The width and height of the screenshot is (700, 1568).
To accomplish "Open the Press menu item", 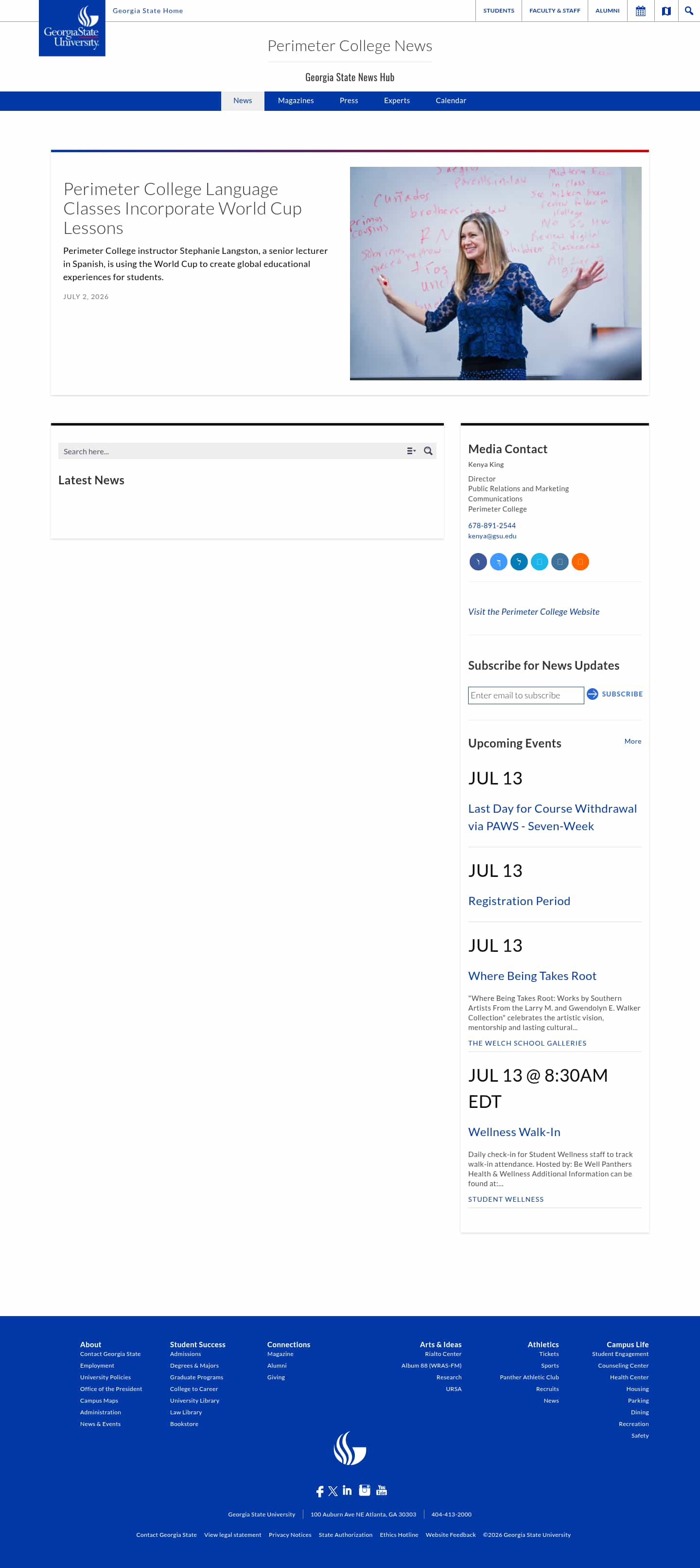I will click(349, 101).
